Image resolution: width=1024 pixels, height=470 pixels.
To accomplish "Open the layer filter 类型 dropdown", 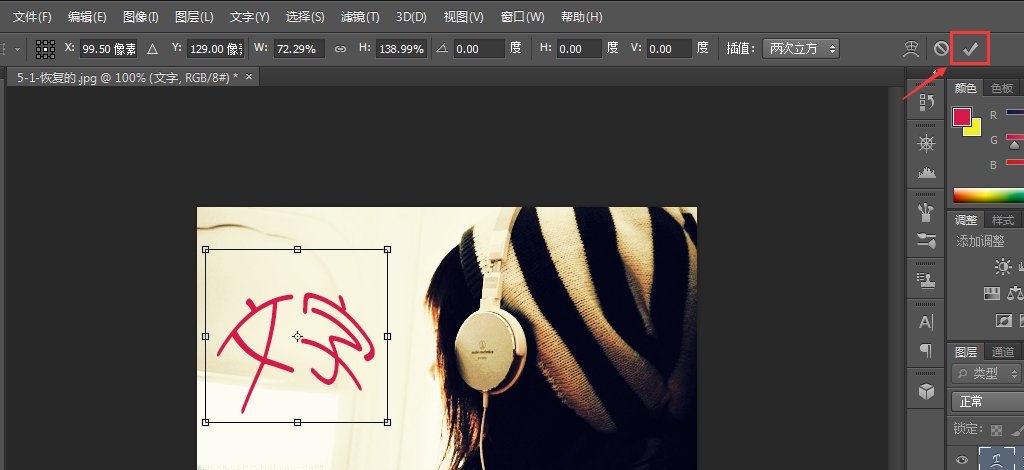I will [987, 373].
